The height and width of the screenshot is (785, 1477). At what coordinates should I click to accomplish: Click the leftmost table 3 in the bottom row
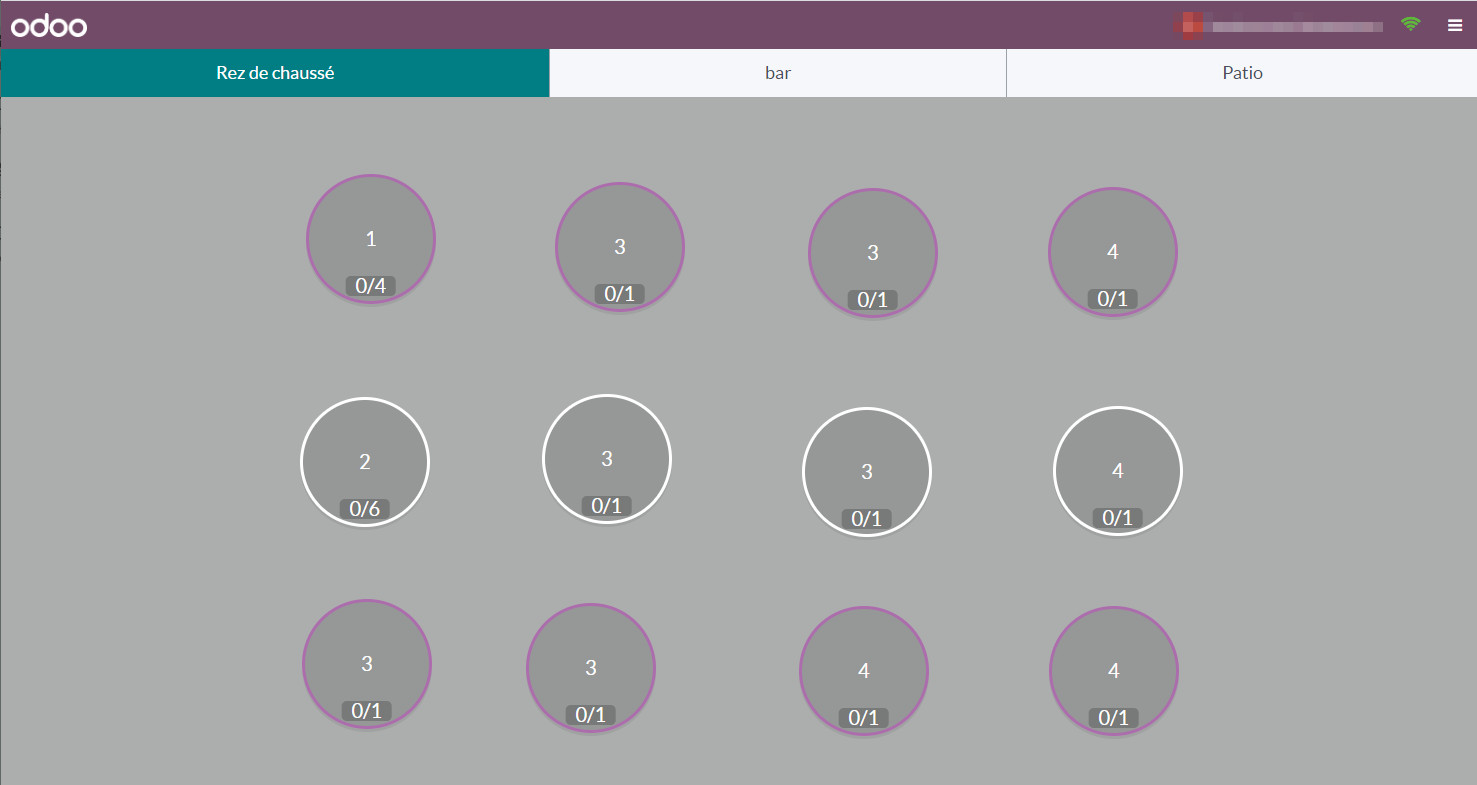[x=367, y=663]
